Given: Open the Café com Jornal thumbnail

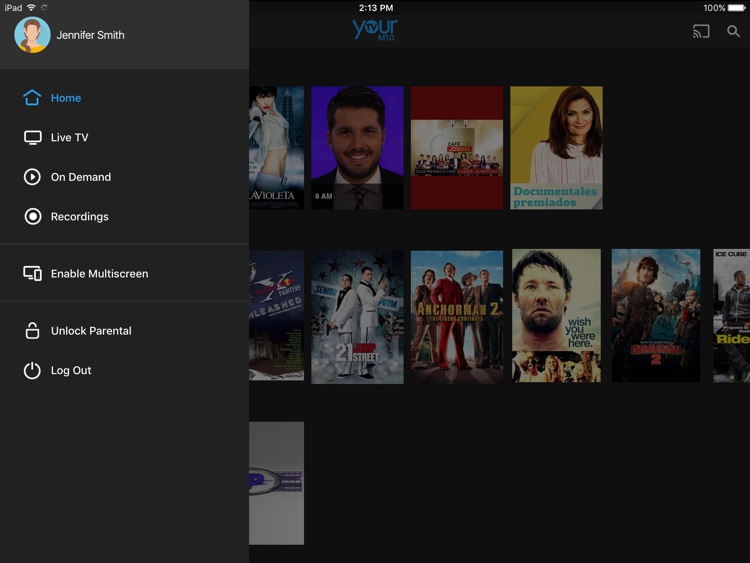Looking at the screenshot, I should click(457, 148).
